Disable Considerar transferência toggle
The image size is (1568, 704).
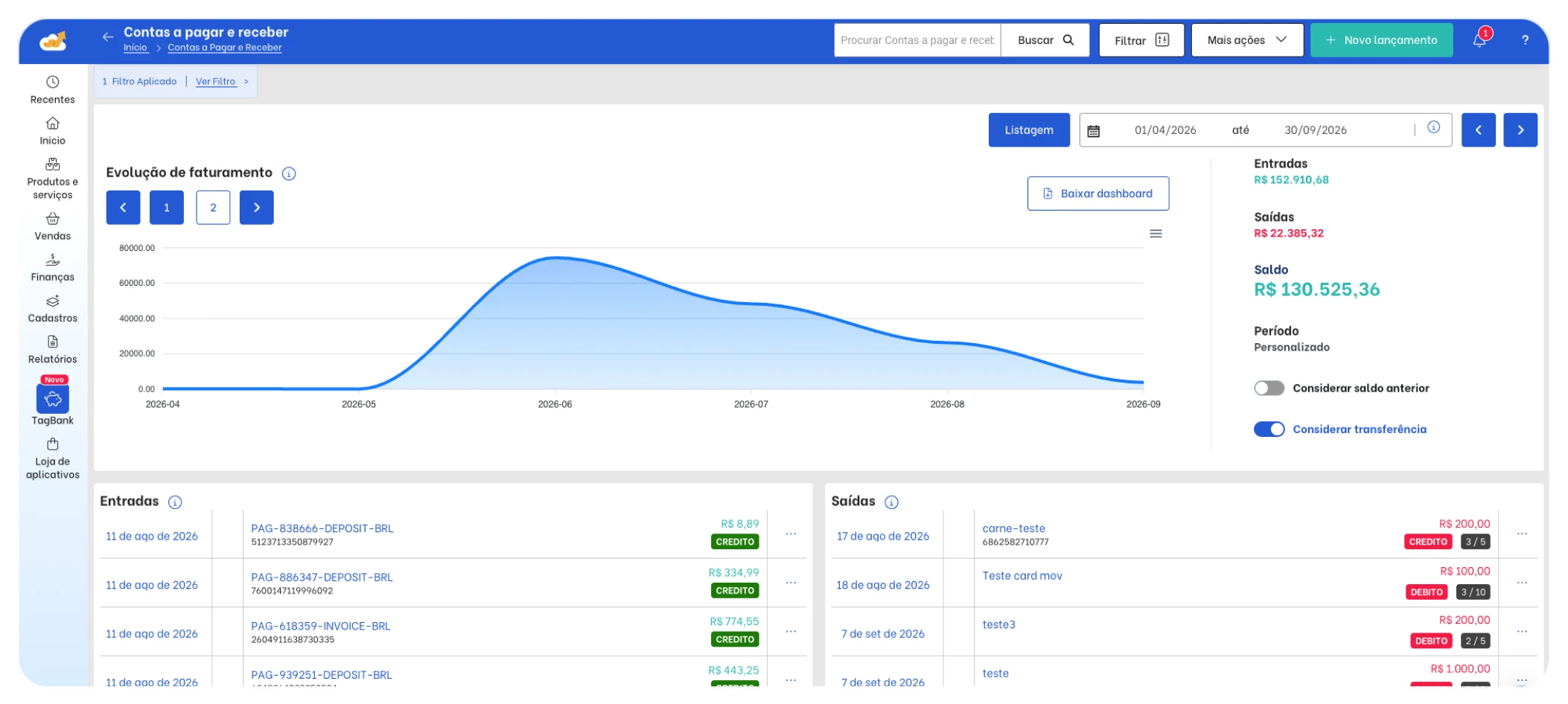click(1269, 429)
